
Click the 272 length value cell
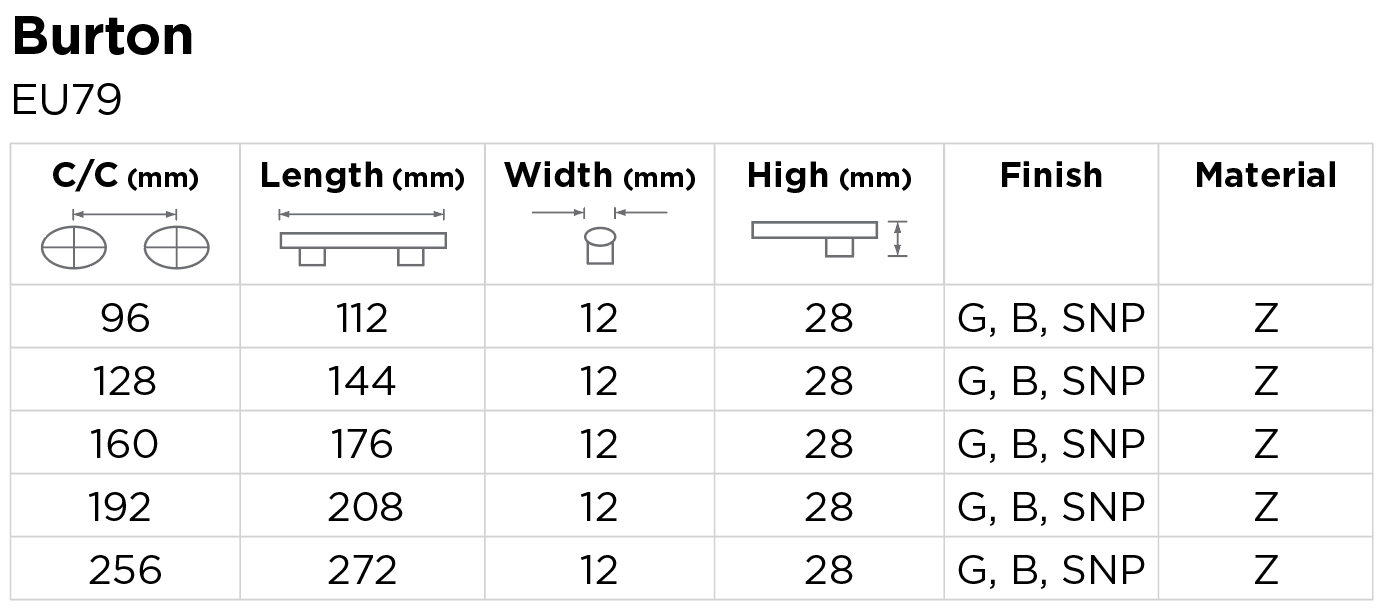(362, 570)
